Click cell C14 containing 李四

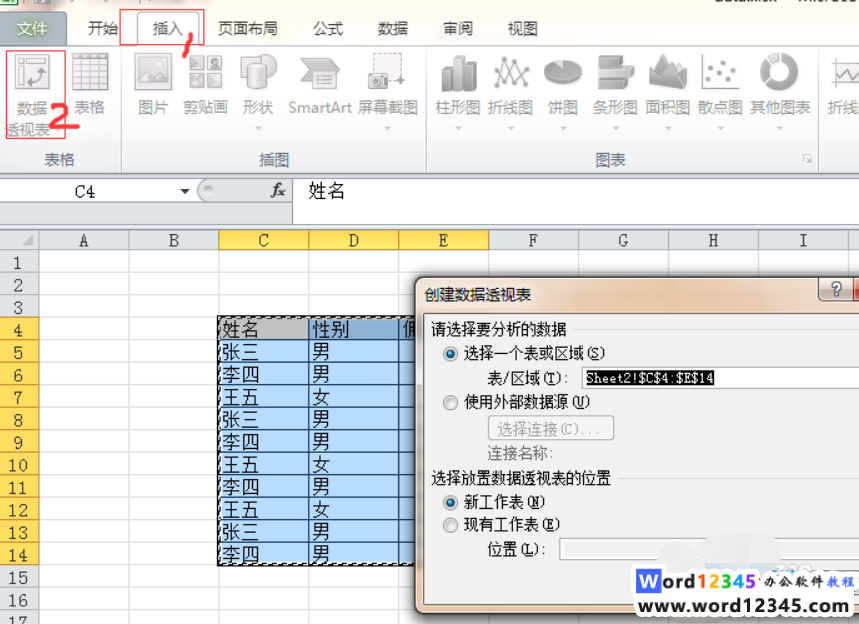tap(264, 554)
